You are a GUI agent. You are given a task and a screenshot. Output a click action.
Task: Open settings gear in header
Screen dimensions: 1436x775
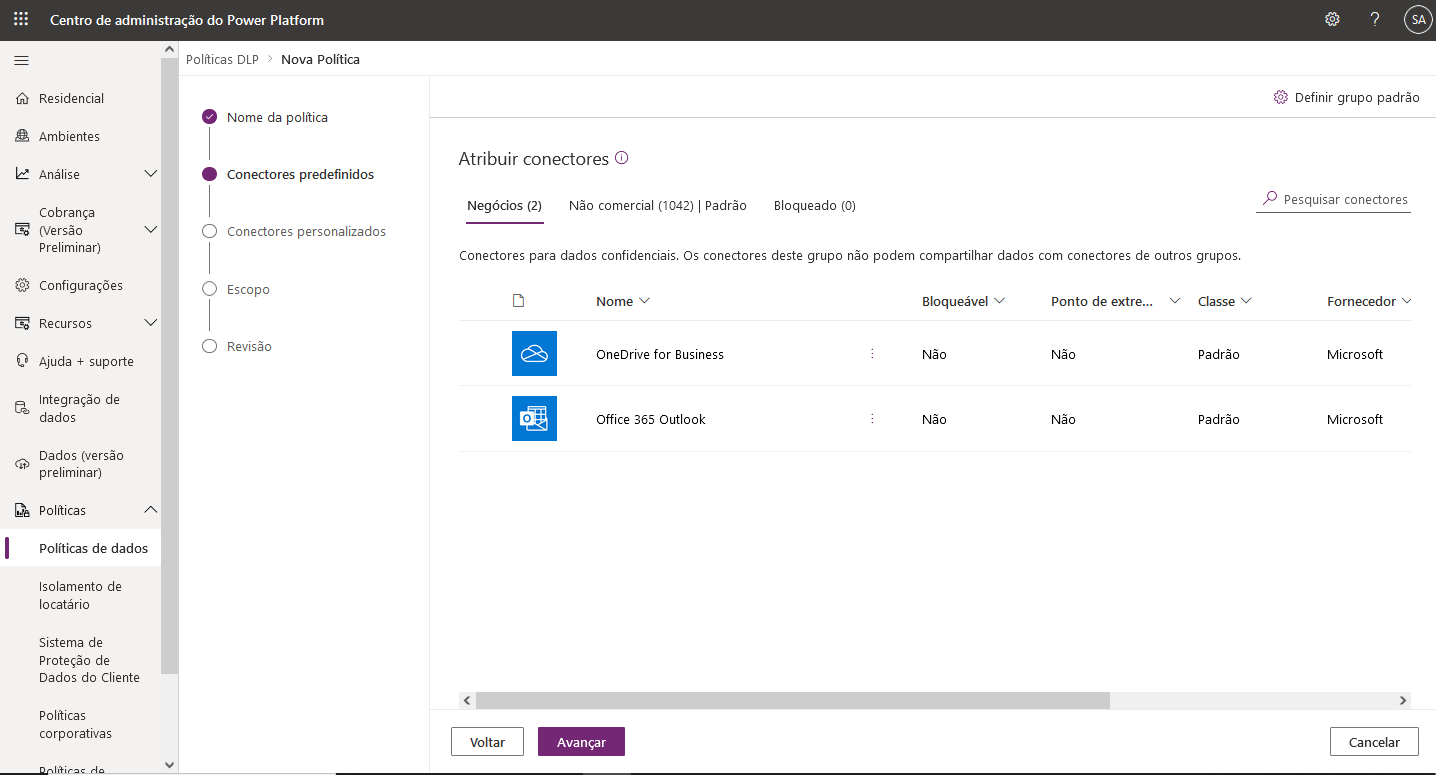(x=1332, y=19)
